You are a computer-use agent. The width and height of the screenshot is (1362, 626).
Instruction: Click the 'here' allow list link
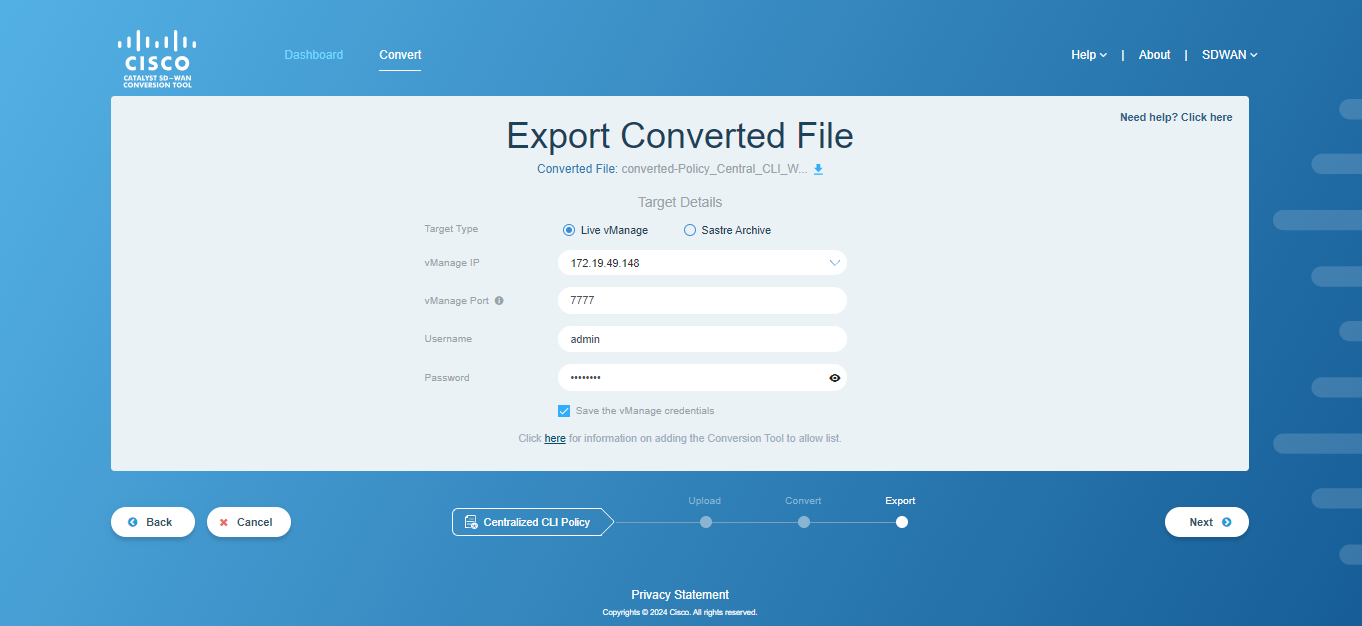tap(555, 438)
